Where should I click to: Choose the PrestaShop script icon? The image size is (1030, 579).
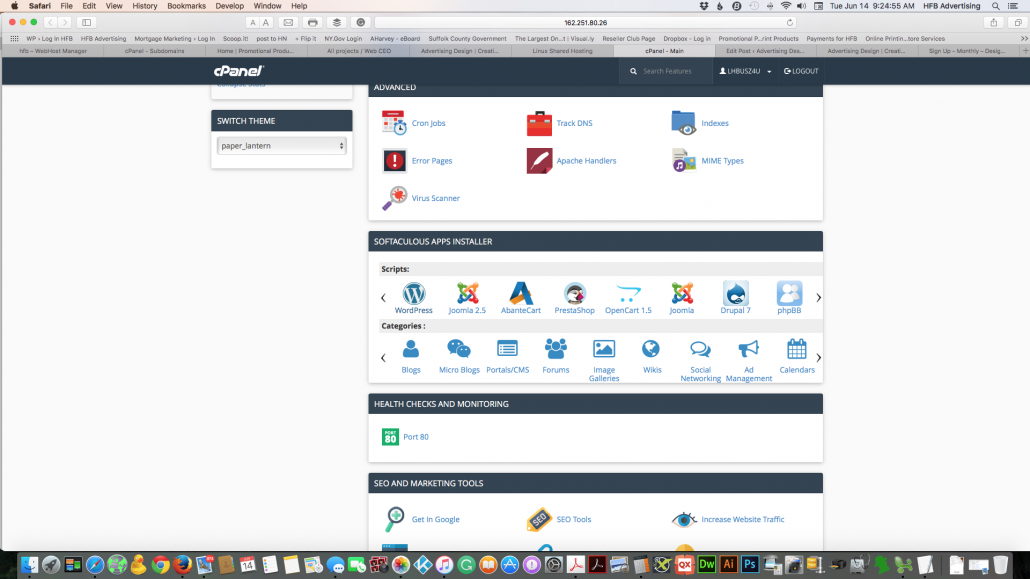575,294
